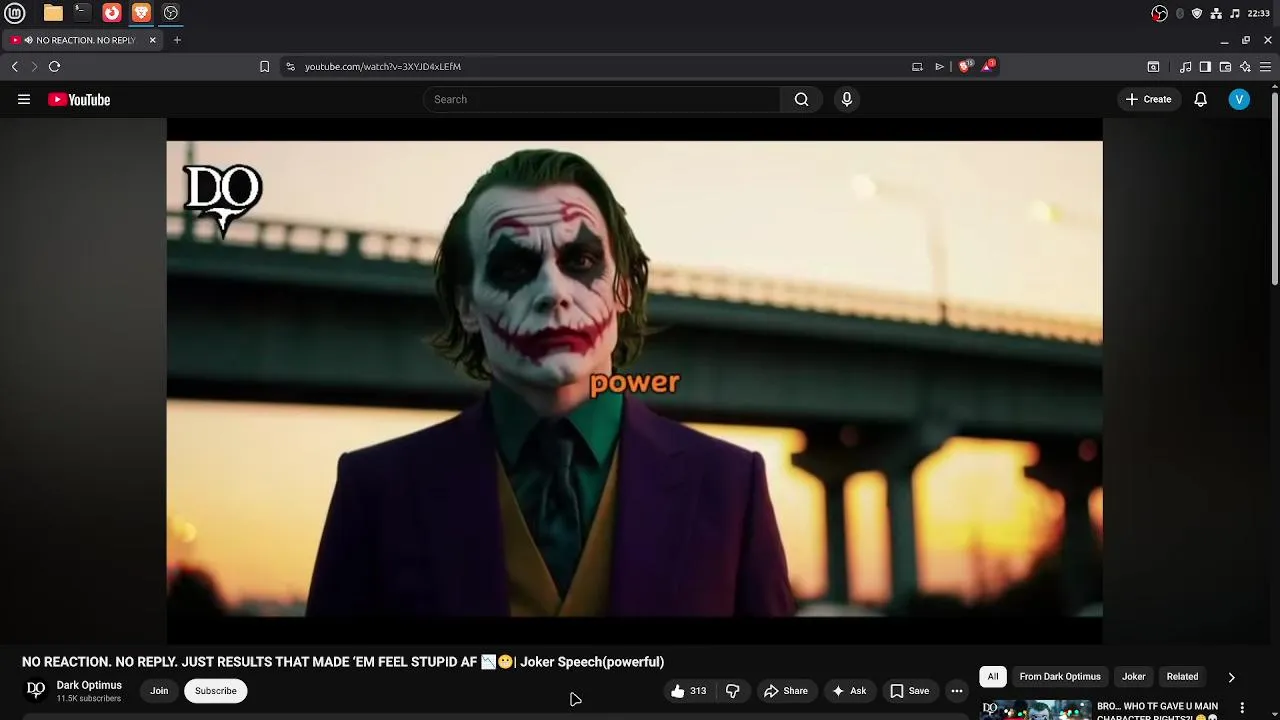Open Dark Optimus channel avatar

[x=36, y=690]
